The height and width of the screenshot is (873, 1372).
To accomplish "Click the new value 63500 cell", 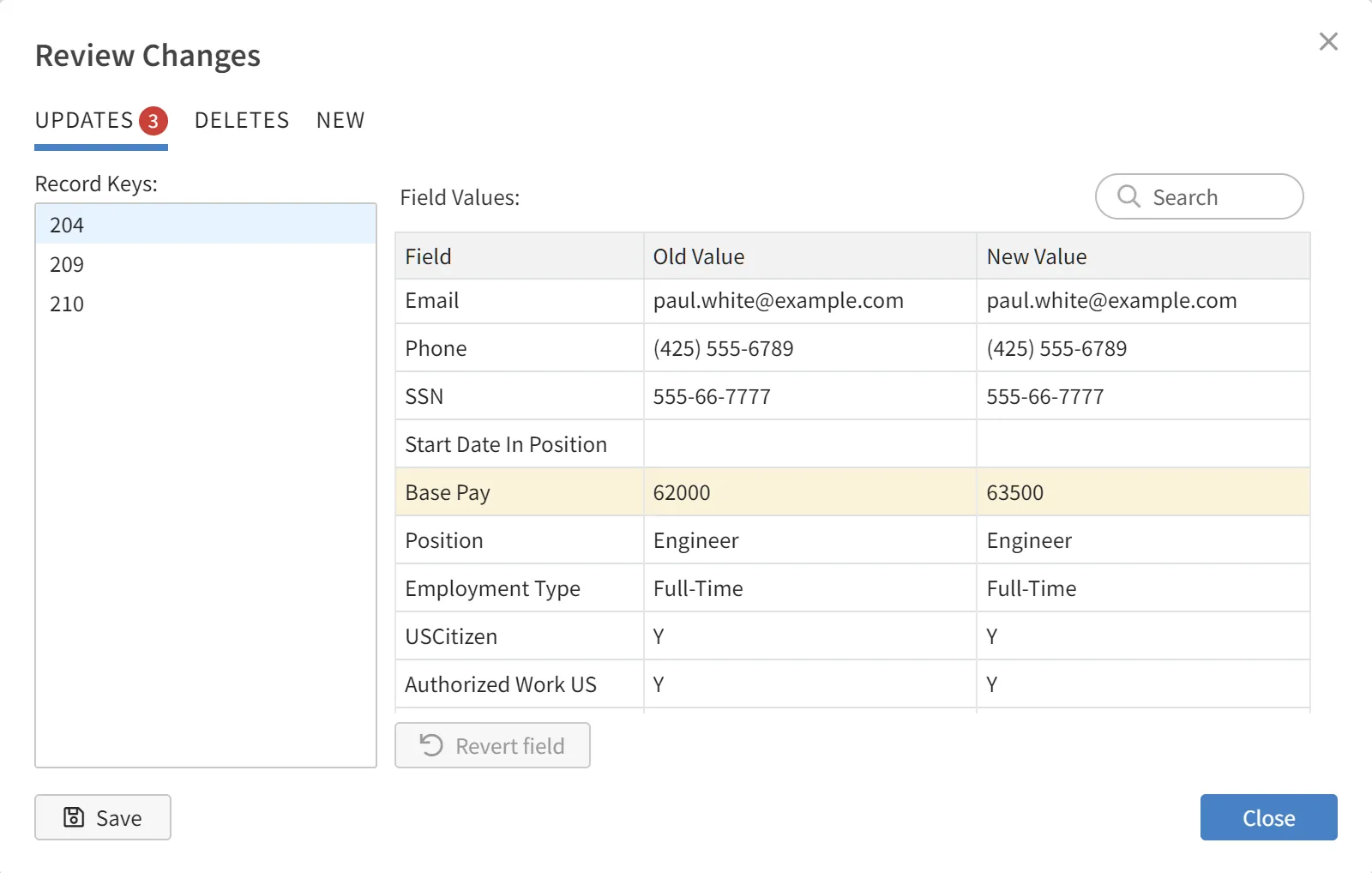I will click(x=1015, y=492).
